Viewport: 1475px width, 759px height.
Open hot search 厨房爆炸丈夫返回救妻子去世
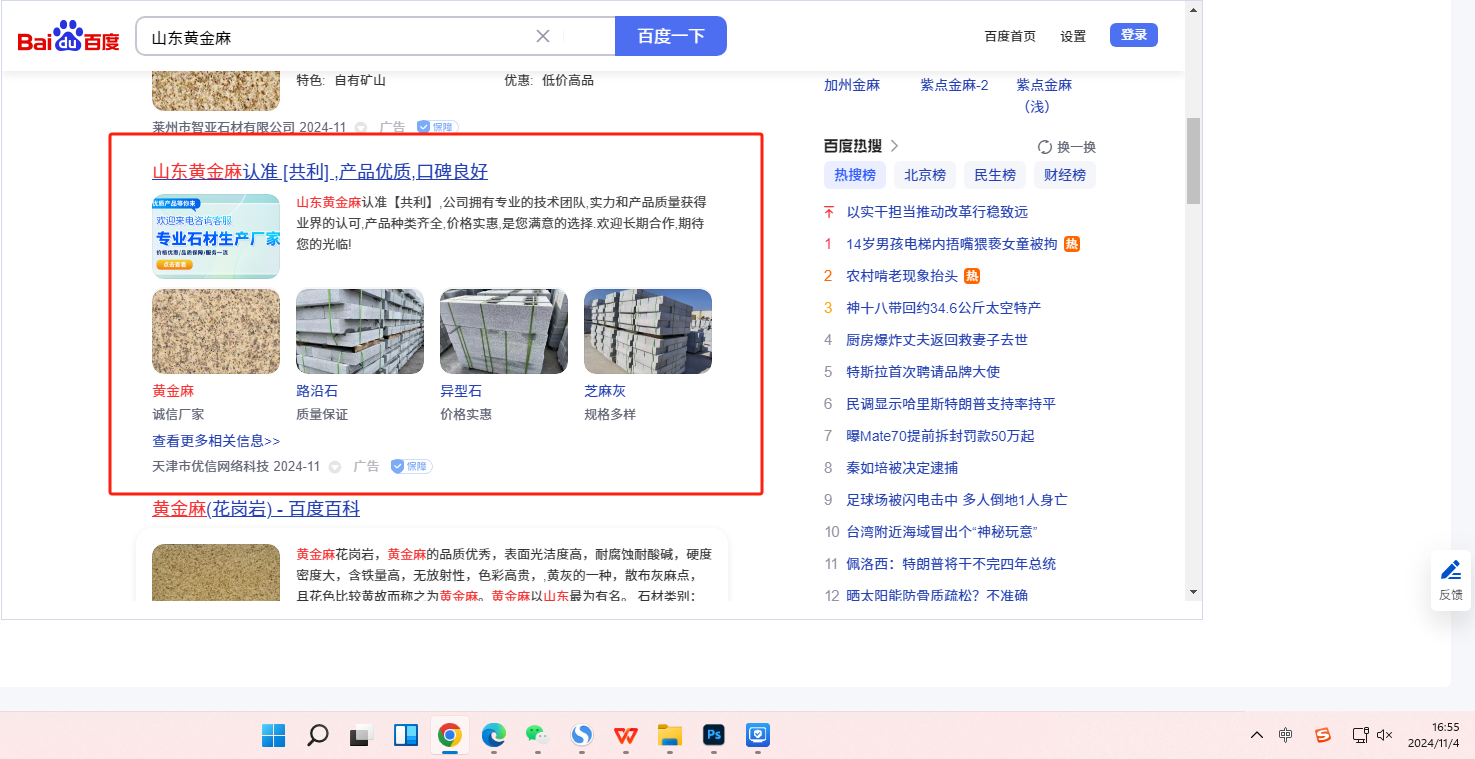click(937, 340)
